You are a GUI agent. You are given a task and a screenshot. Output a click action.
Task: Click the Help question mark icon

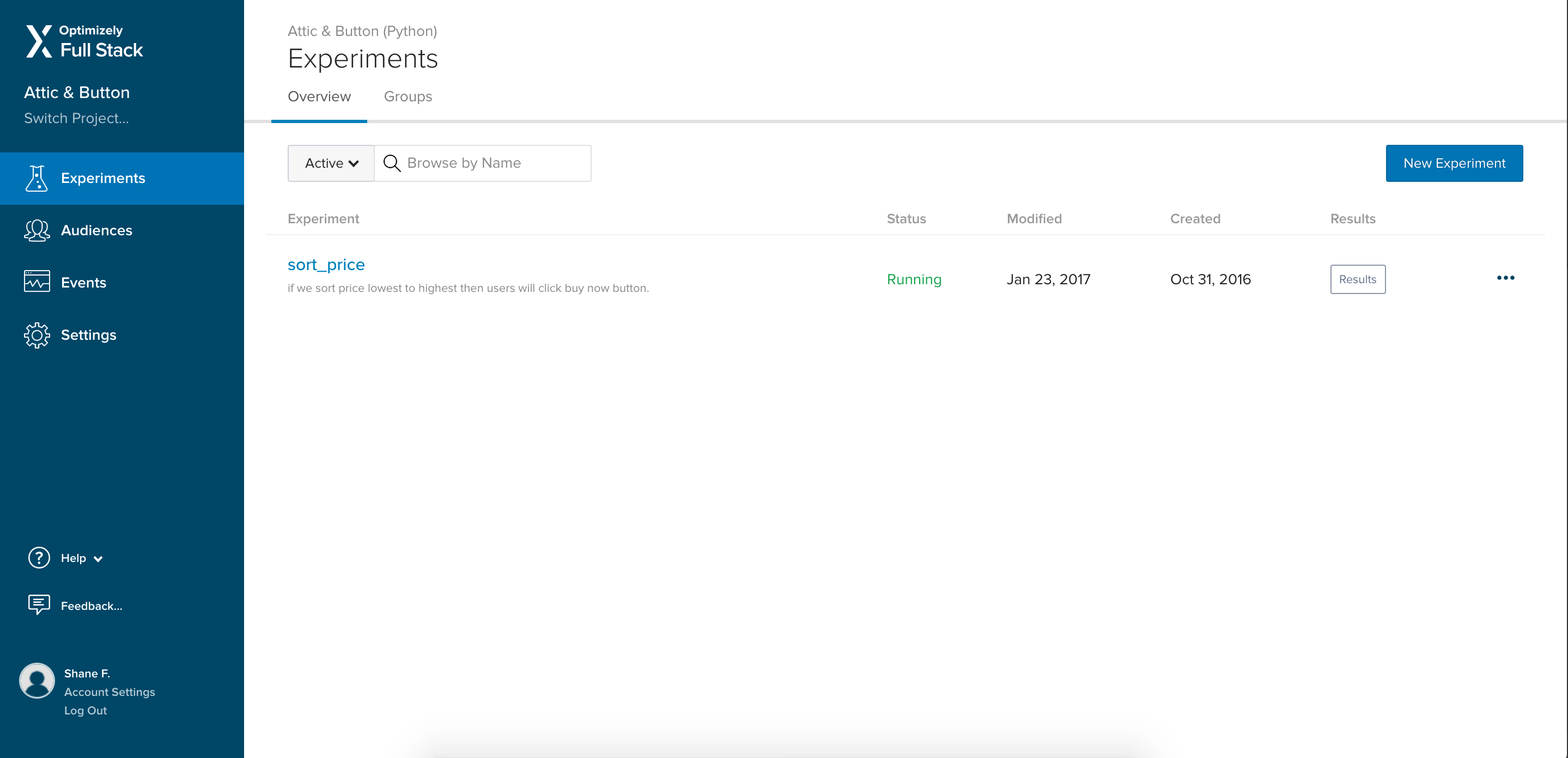tap(39, 557)
